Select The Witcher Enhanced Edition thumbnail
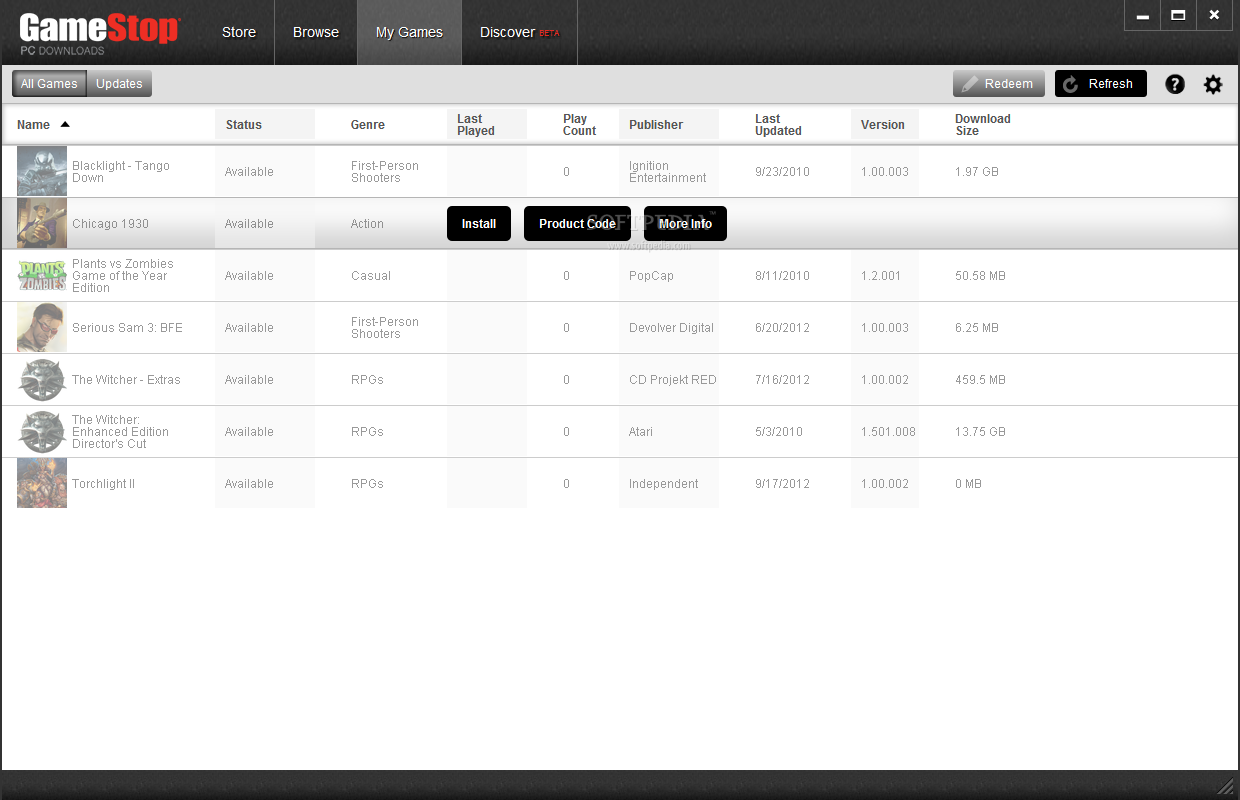The height and width of the screenshot is (800, 1240). [42, 432]
